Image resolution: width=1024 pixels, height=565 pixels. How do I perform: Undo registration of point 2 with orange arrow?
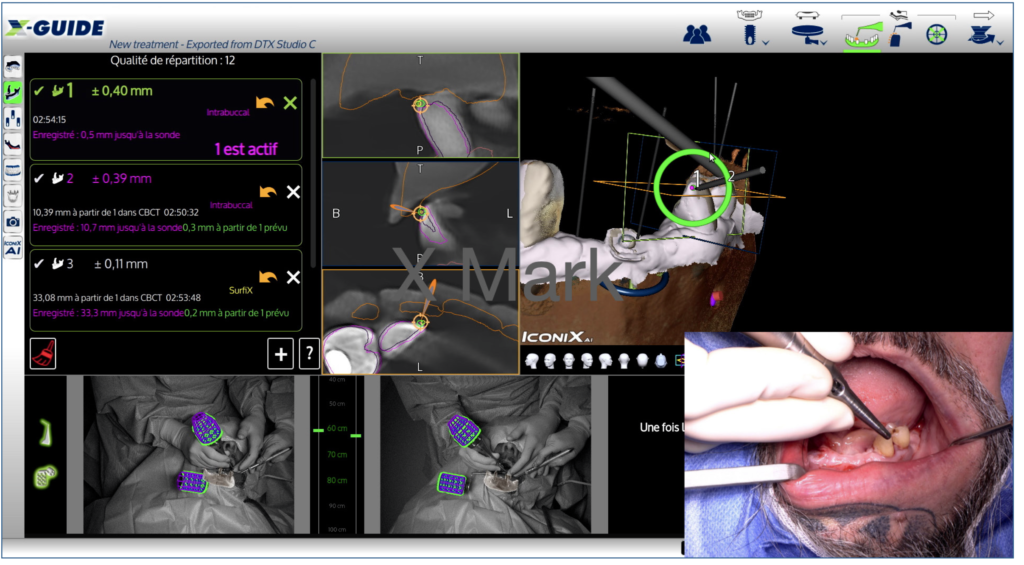pos(268,191)
